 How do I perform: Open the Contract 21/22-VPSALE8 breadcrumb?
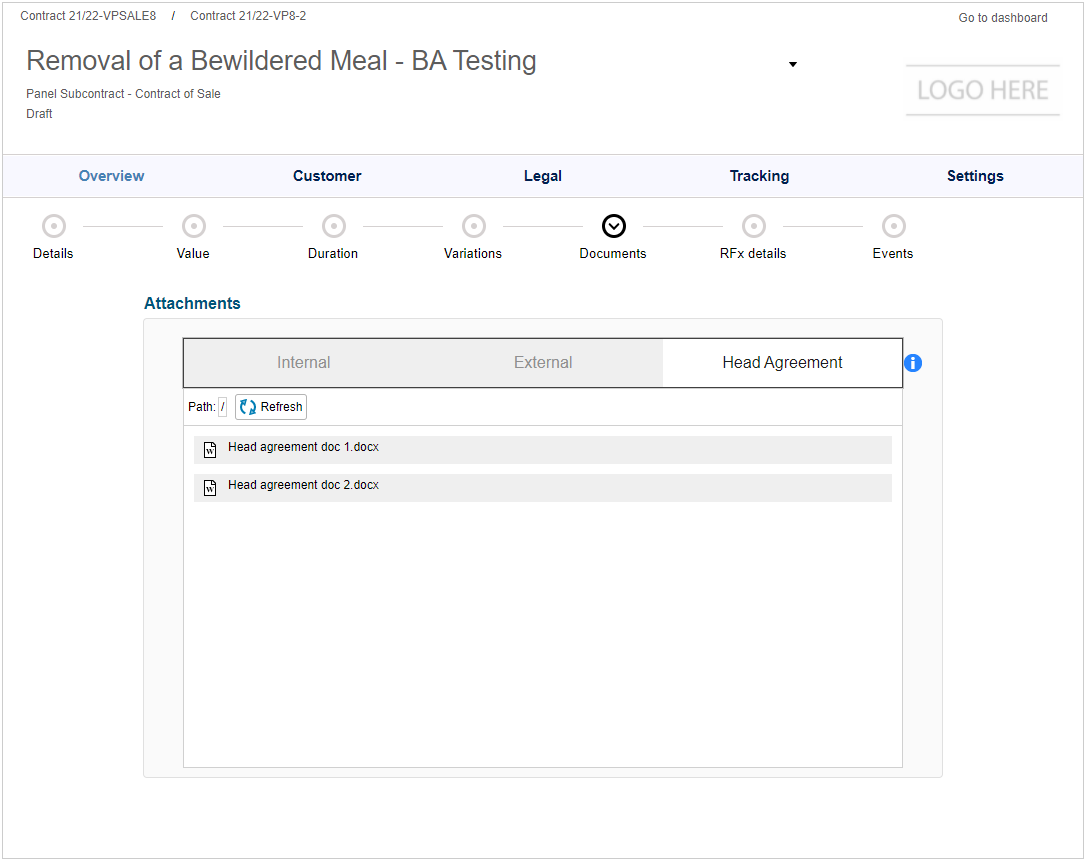[88, 16]
